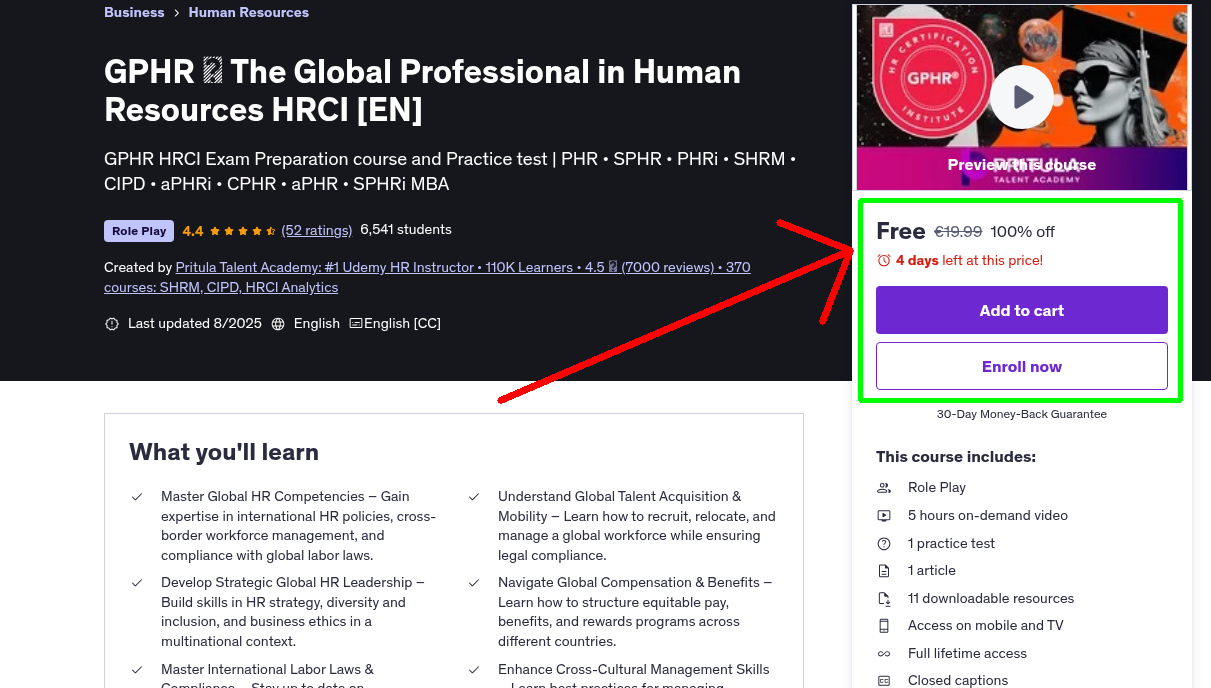Click the GPHR HRCI Exam Preparation subtitle
The height and width of the screenshot is (688, 1211).
tap(450, 171)
